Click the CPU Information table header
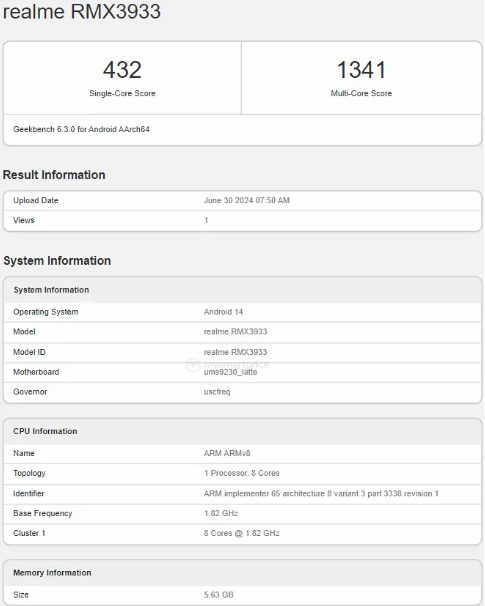The height and width of the screenshot is (606, 485). [x=45, y=431]
